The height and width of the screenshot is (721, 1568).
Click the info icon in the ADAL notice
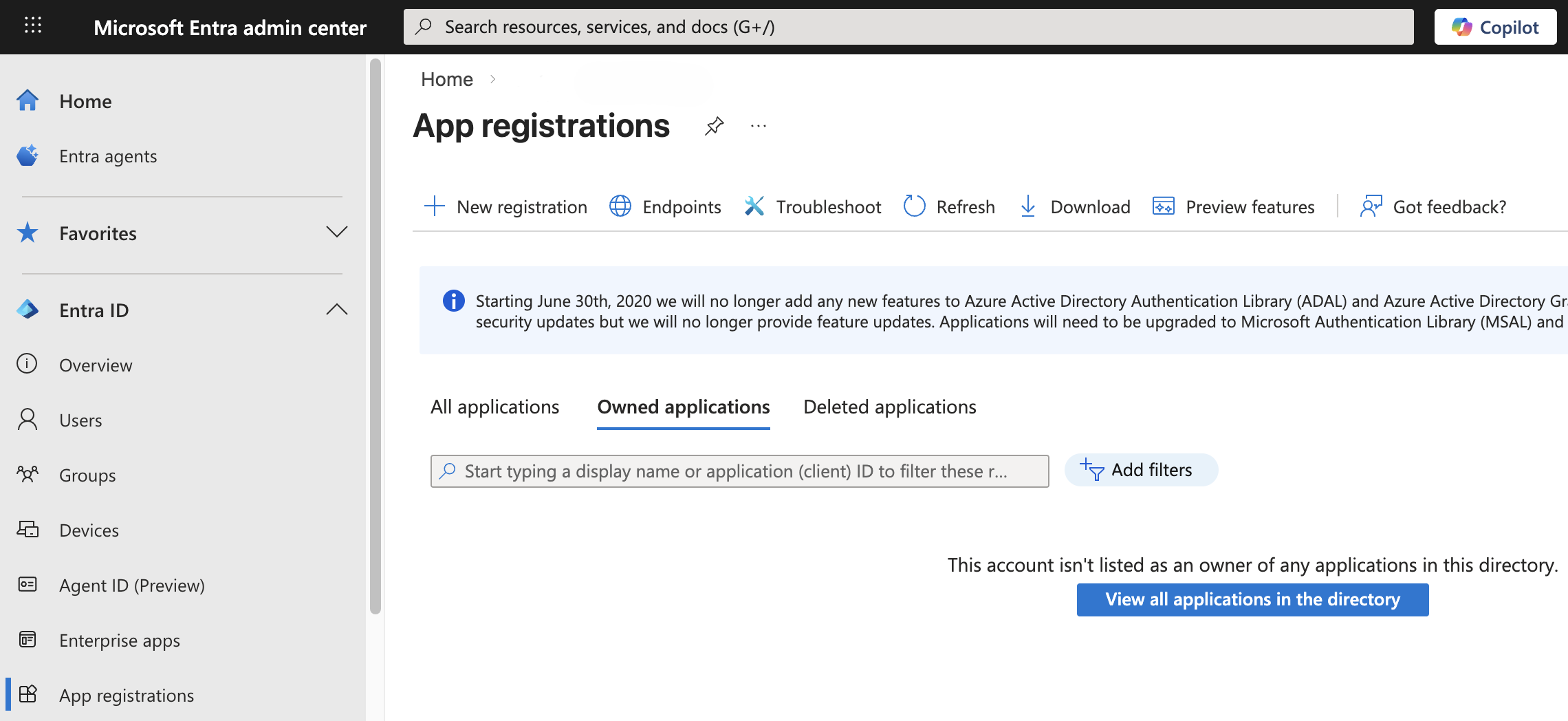pyautogui.click(x=454, y=301)
